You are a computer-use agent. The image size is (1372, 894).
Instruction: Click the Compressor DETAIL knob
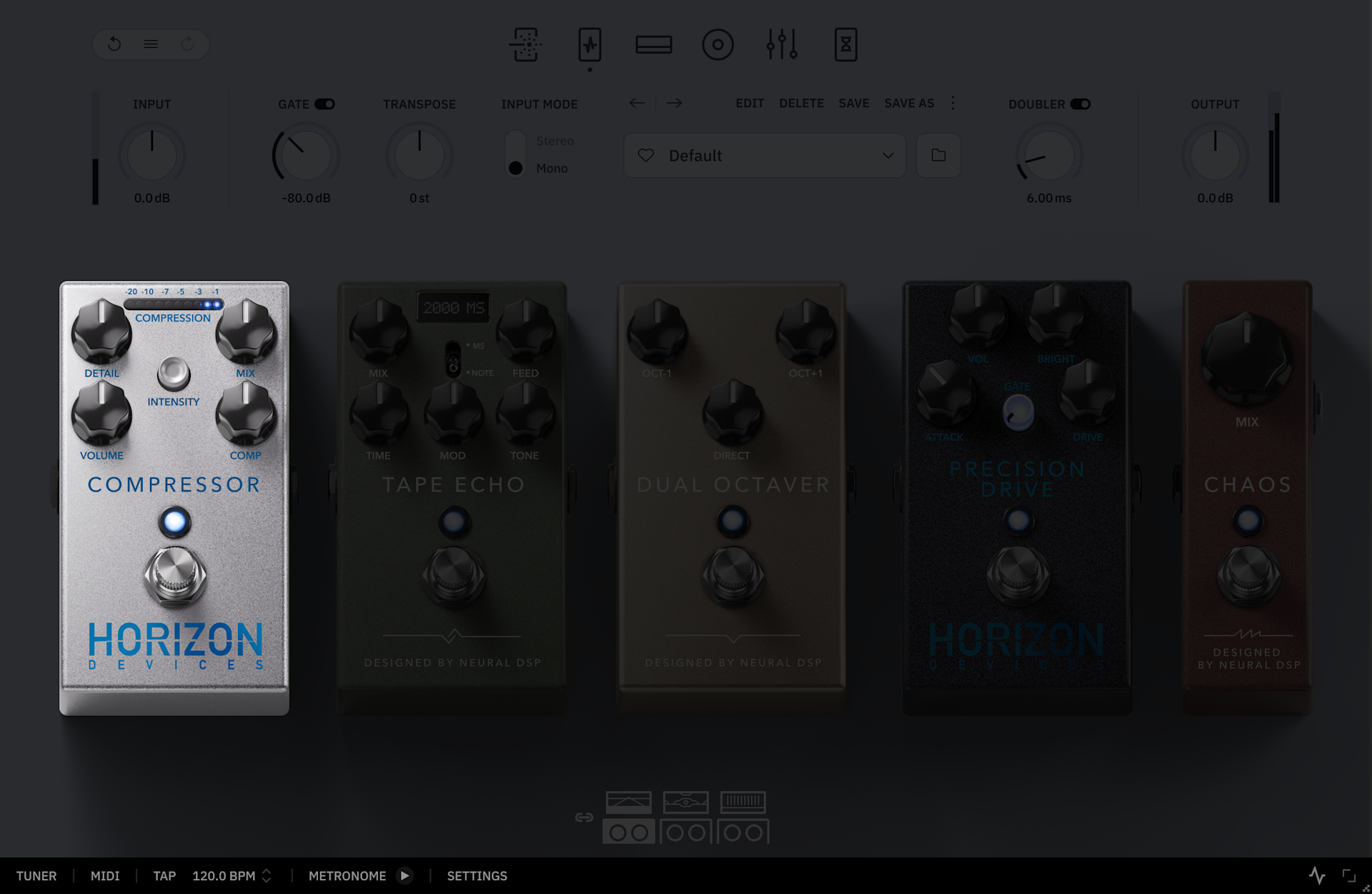[101, 331]
